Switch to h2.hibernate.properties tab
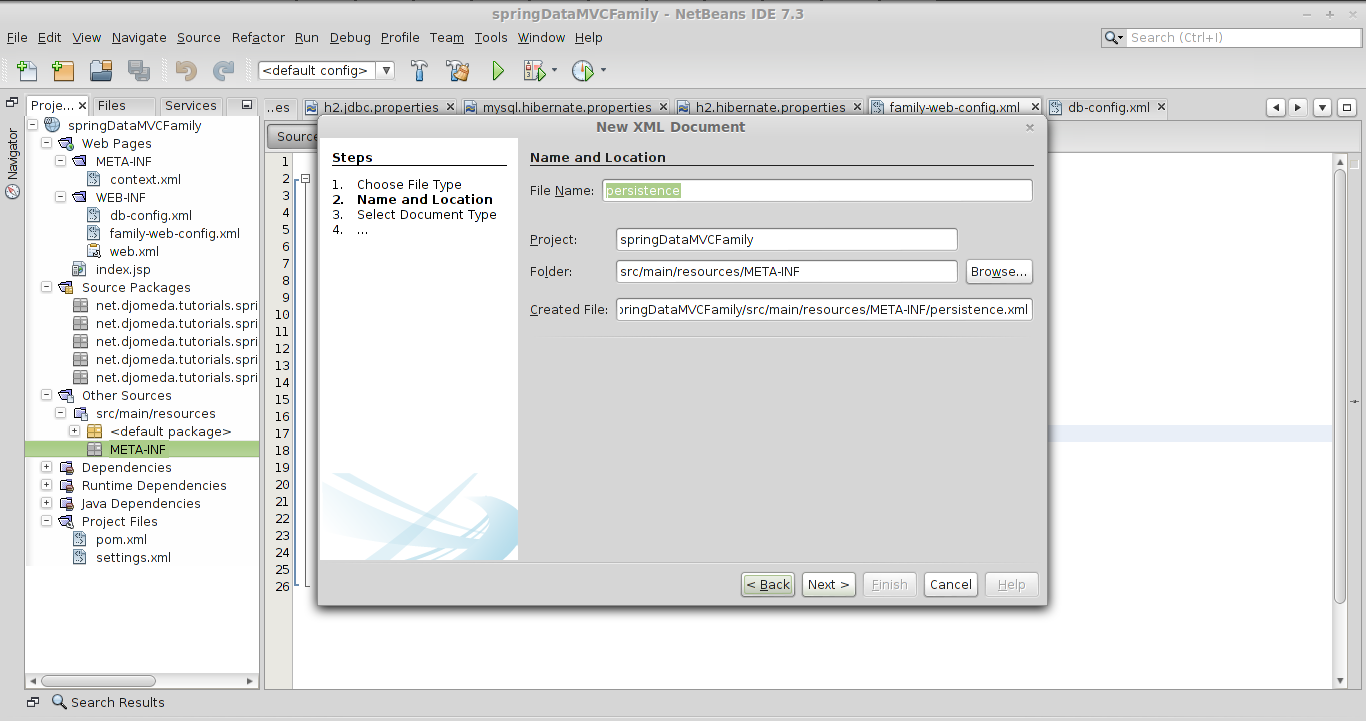 770,107
